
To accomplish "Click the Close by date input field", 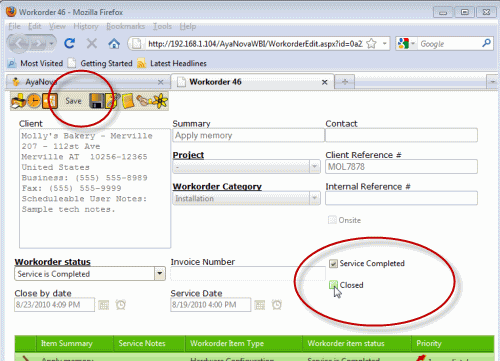I will point(55,305).
